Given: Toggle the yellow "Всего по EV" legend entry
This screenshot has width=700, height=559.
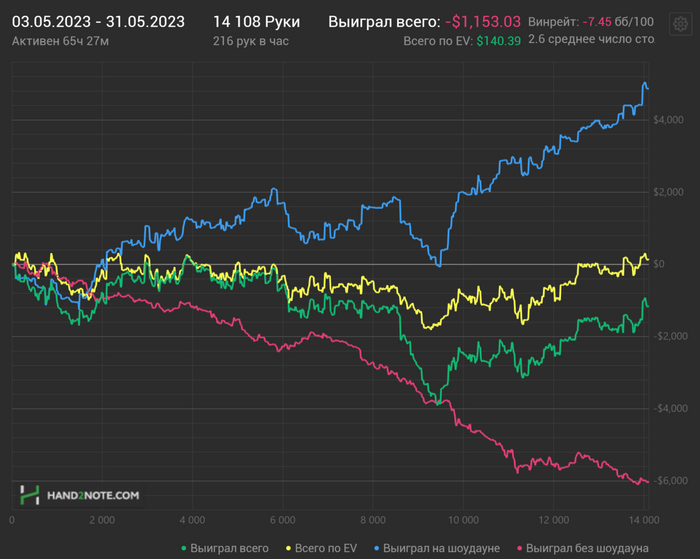Looking at the screenshot, I should pyautogui.click(x=321, y=548).
